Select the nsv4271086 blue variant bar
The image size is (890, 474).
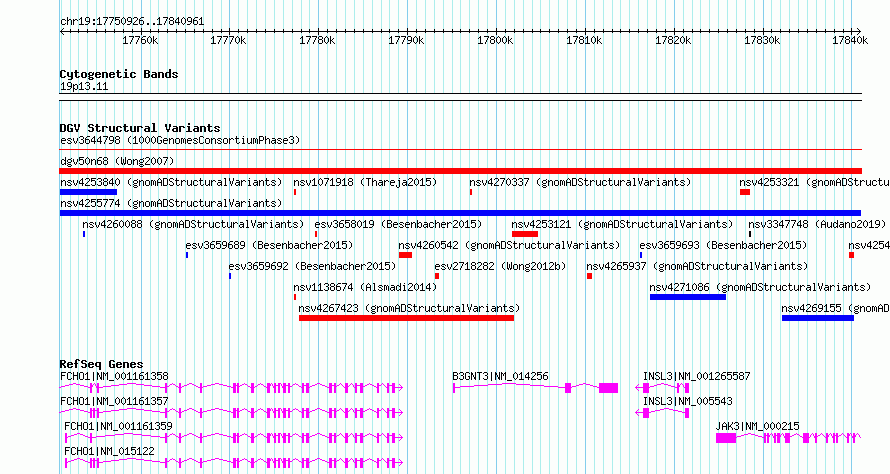(x=688, y=297)
